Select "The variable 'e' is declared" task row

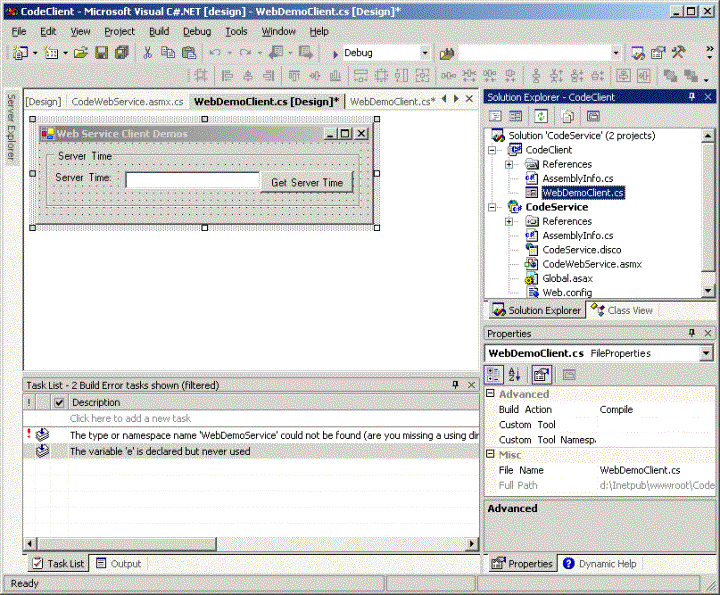[x=251, y=451]
